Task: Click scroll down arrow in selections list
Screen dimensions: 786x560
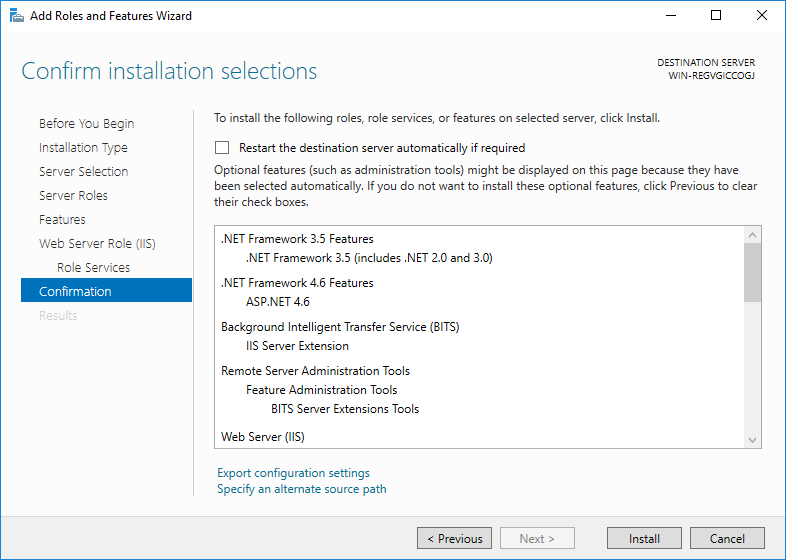Action: [x=753, y=439]
